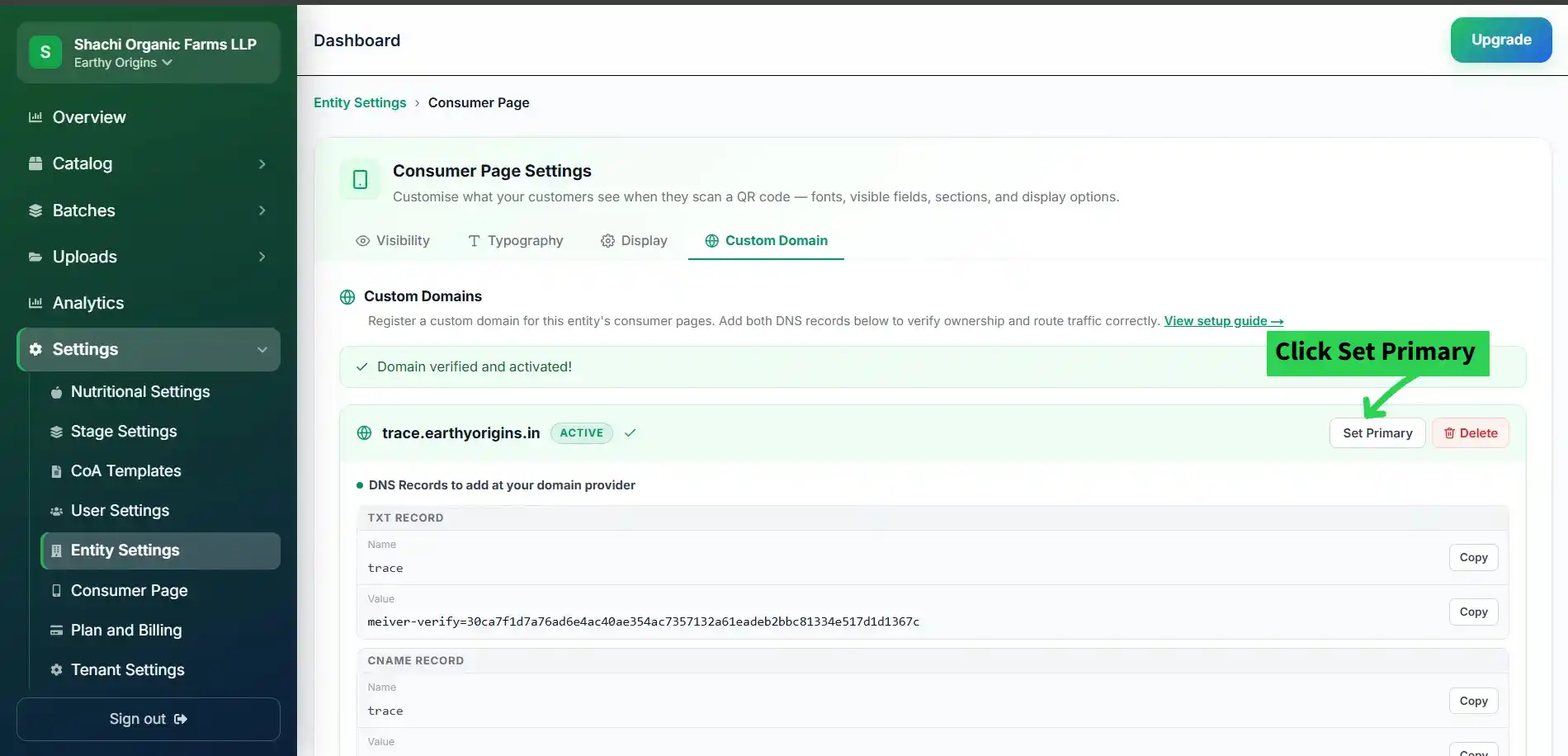Click the Set Primary button
Viewport: 1568px width, 756px height.
1377,433
